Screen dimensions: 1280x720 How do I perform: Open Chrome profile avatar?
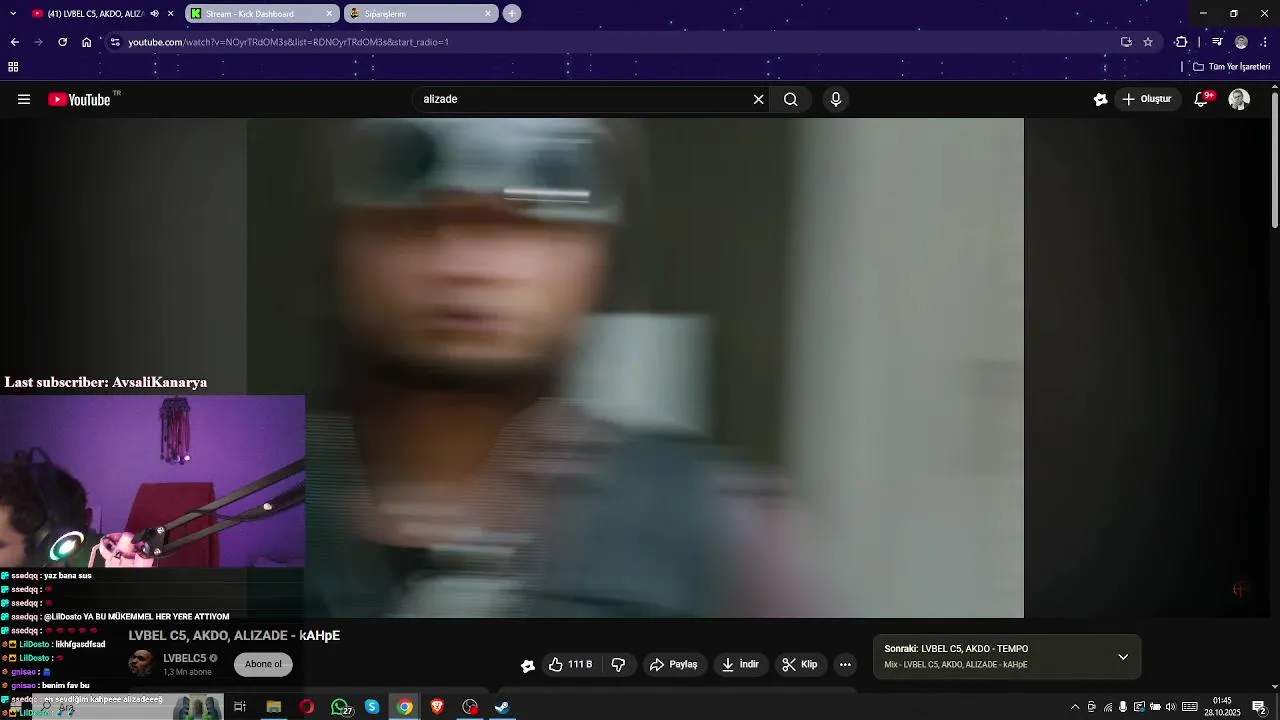pyautogui.click(x=1241, y=42)
